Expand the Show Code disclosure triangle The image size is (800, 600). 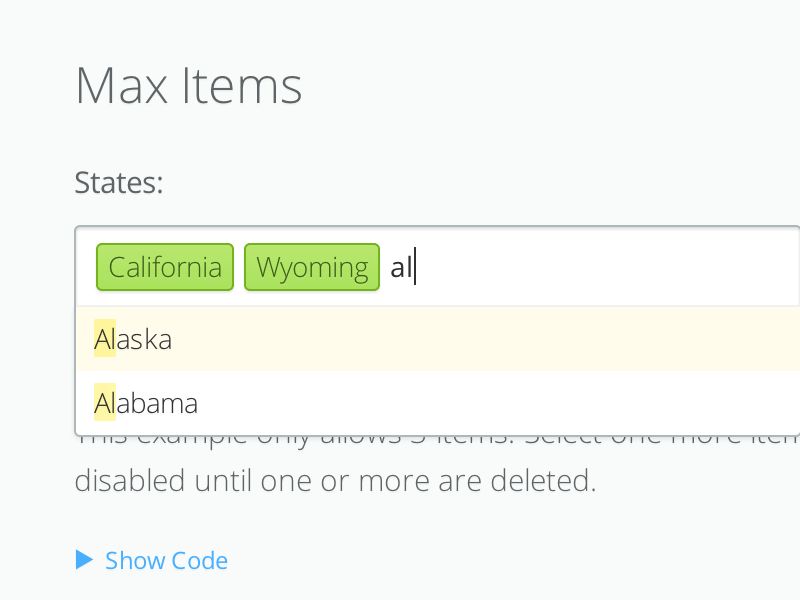pos(84,560)
